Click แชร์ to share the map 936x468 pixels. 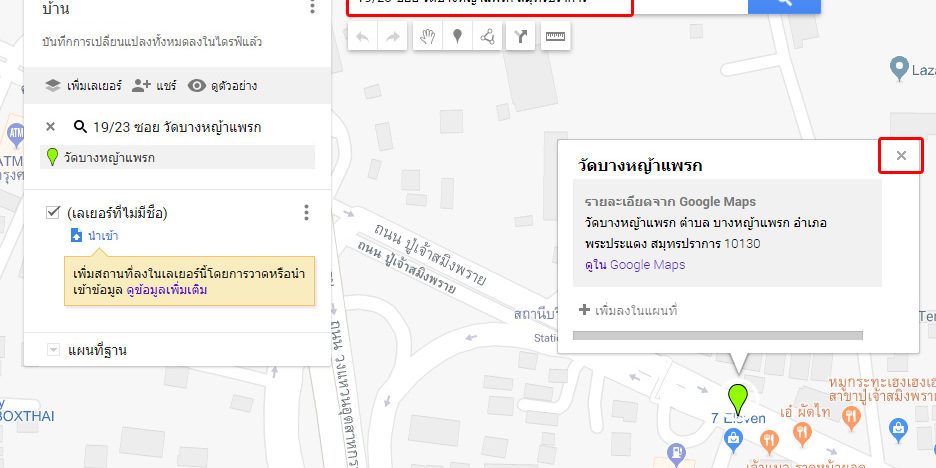click(154, 86)
